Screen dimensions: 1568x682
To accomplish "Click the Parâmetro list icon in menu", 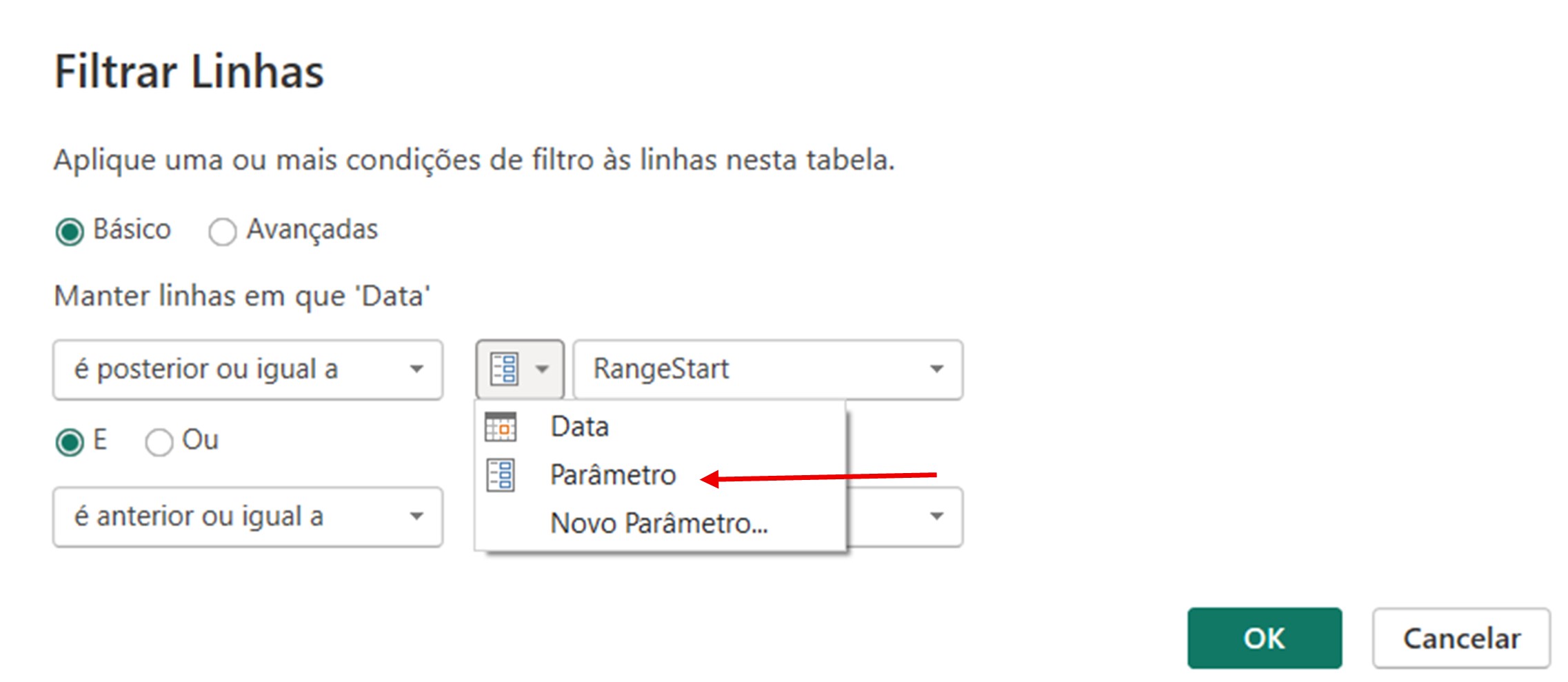I will click(501, 475).
